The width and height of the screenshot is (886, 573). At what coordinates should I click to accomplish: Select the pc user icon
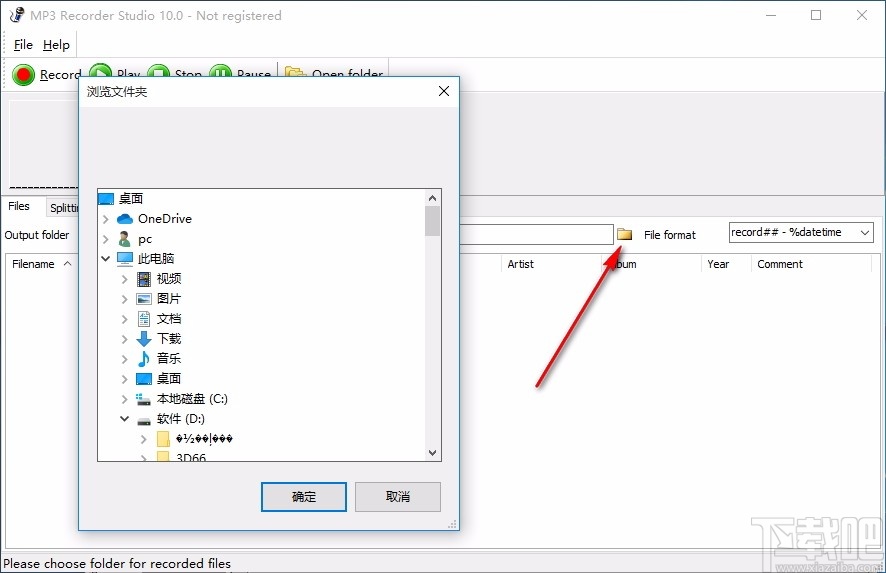coord(125,239)
